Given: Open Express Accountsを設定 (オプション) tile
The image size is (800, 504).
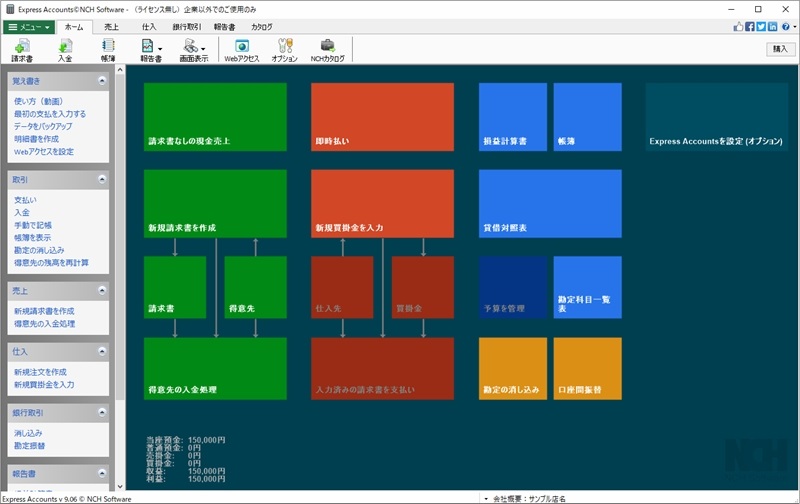Looking at the screenshot, I should pyautogui.click(x=717, y=117).
